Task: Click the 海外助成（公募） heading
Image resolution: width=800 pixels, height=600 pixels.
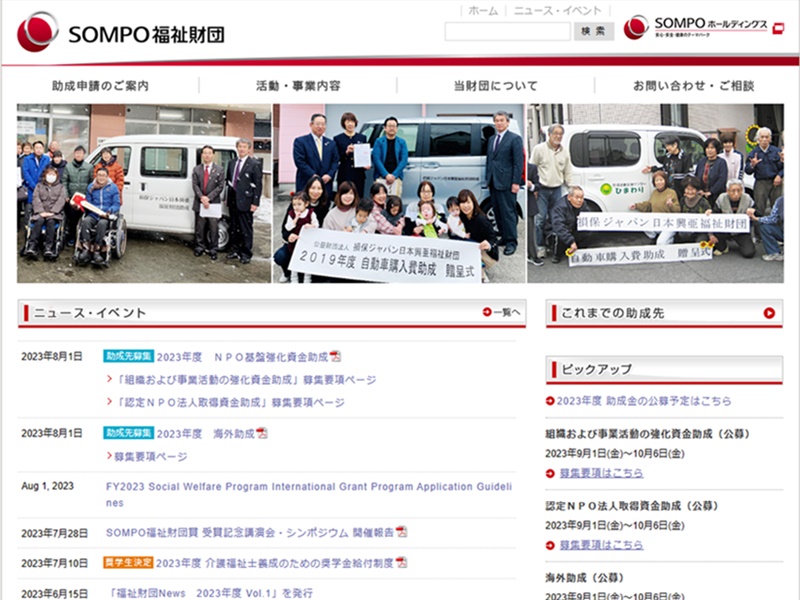Action: click(x=585, y=578)
